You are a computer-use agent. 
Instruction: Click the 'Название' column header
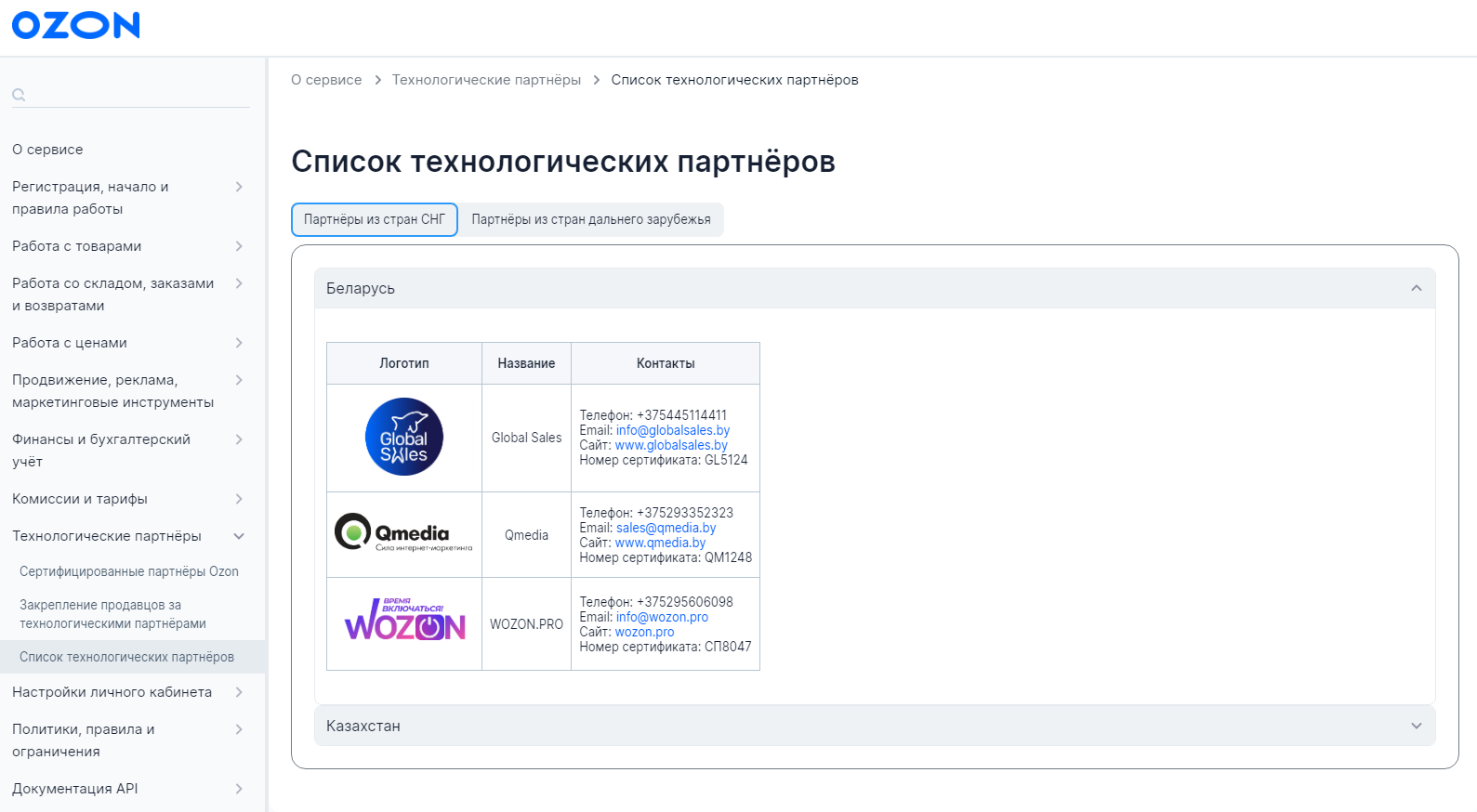tap(526, 363)
